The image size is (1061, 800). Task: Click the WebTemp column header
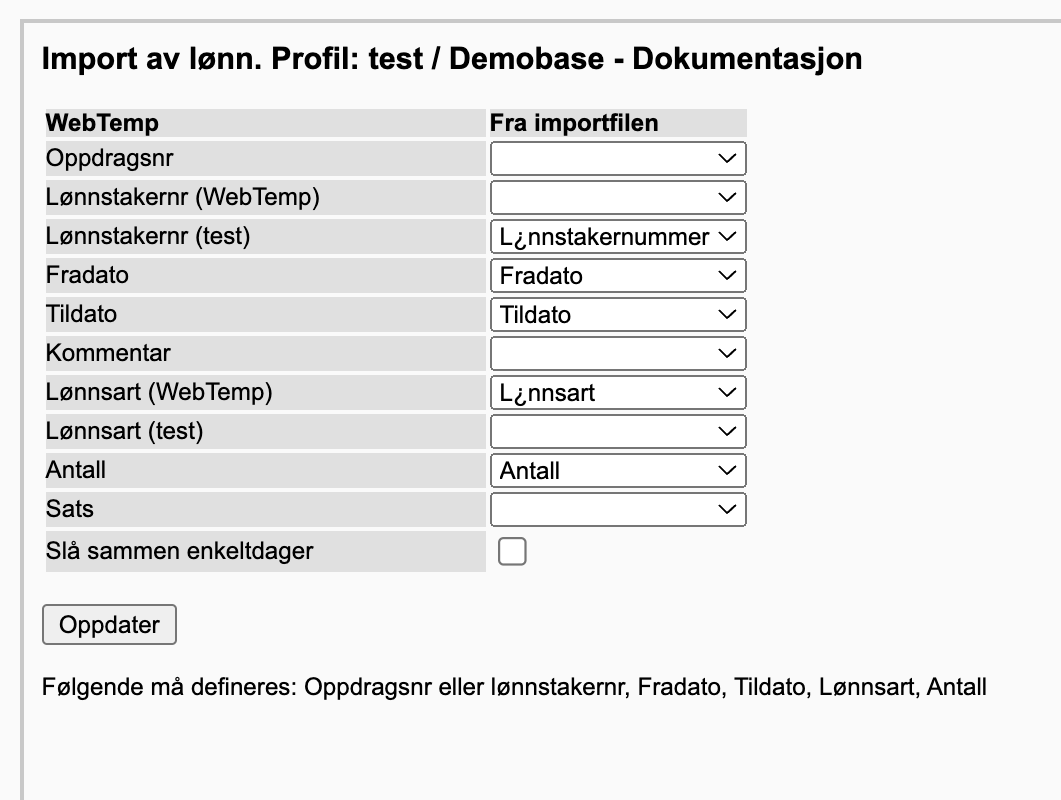102,123
